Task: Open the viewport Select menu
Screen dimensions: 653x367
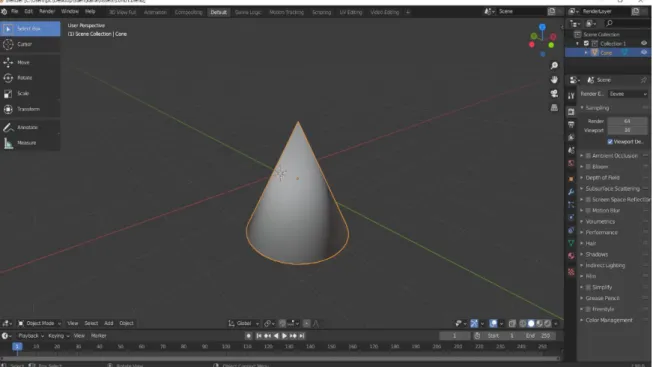Action: (x=91, y=323)
